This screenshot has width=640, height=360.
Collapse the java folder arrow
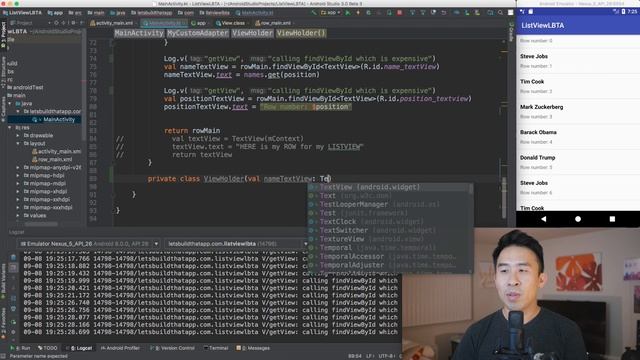pyautogui.click(x=10, y=104)
